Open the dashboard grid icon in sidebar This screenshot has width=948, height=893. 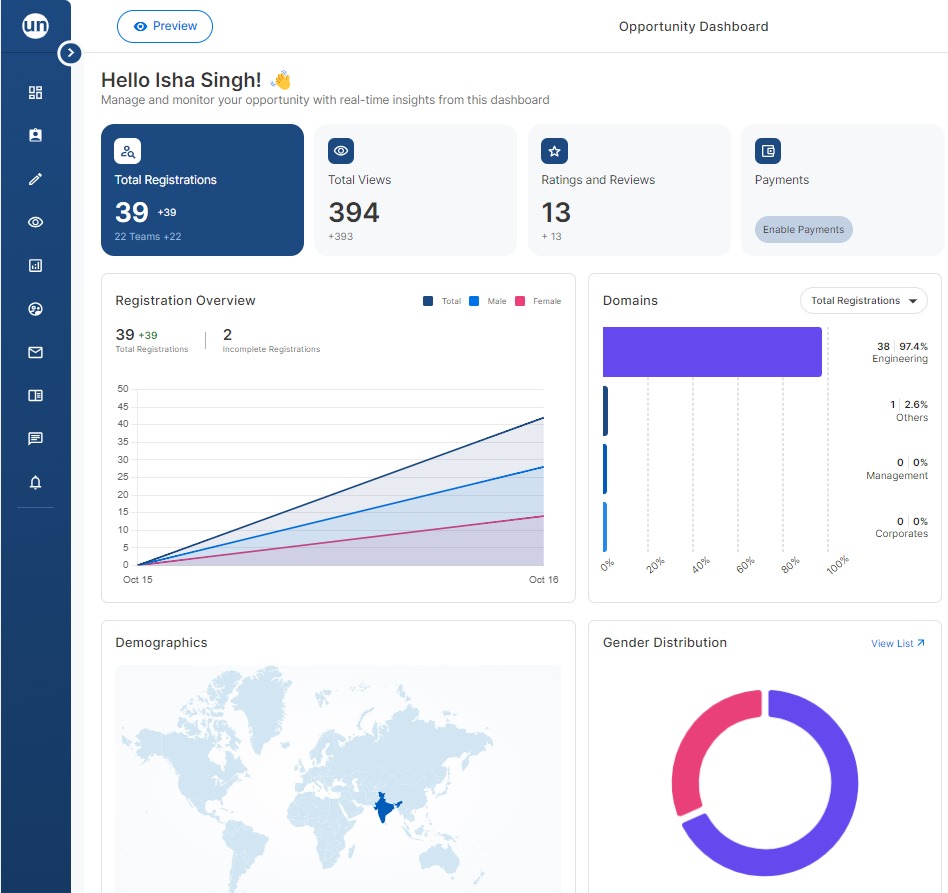tap(35, 93)
